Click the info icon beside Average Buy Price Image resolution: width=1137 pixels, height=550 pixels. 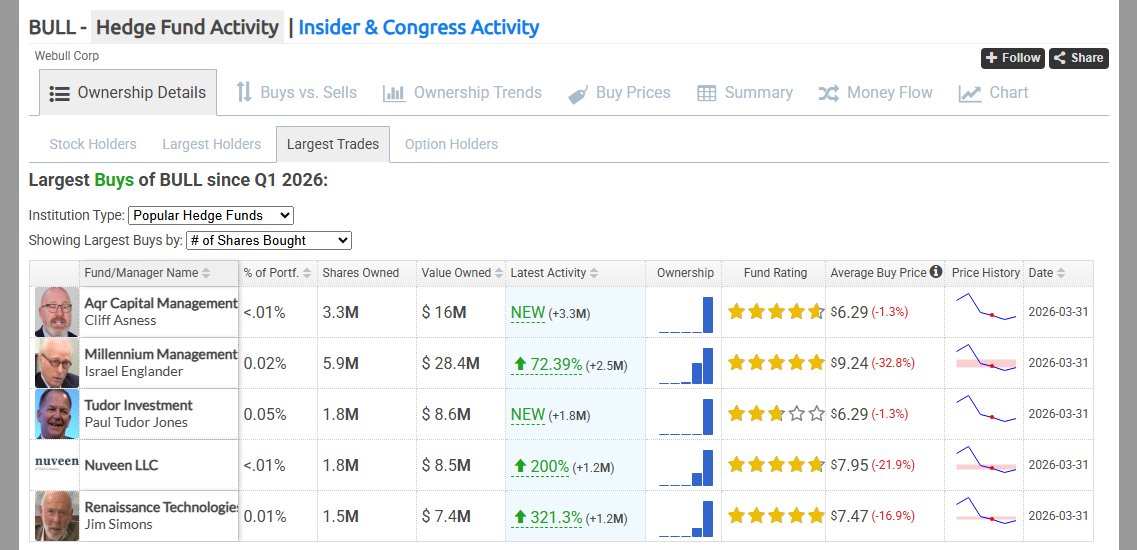tap(936, 271)
